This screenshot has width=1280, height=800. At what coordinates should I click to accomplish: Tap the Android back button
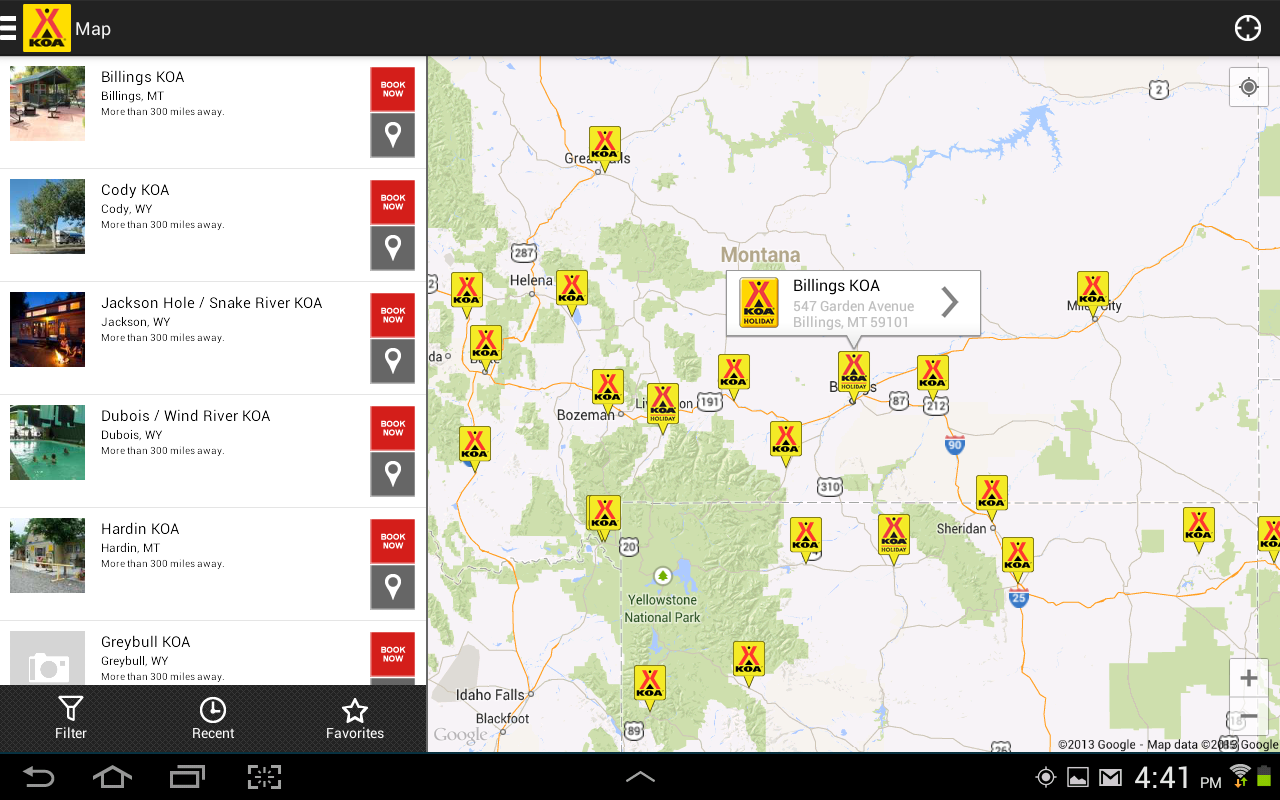39,777
